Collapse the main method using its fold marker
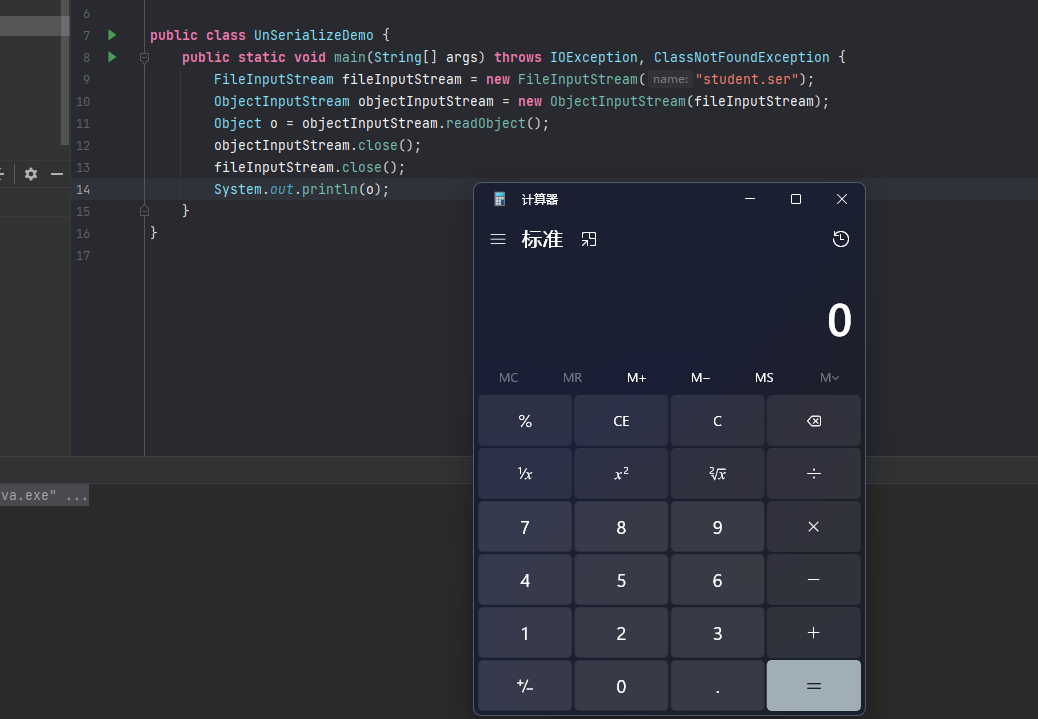1038x719 pixels. [x=145, y=58]
